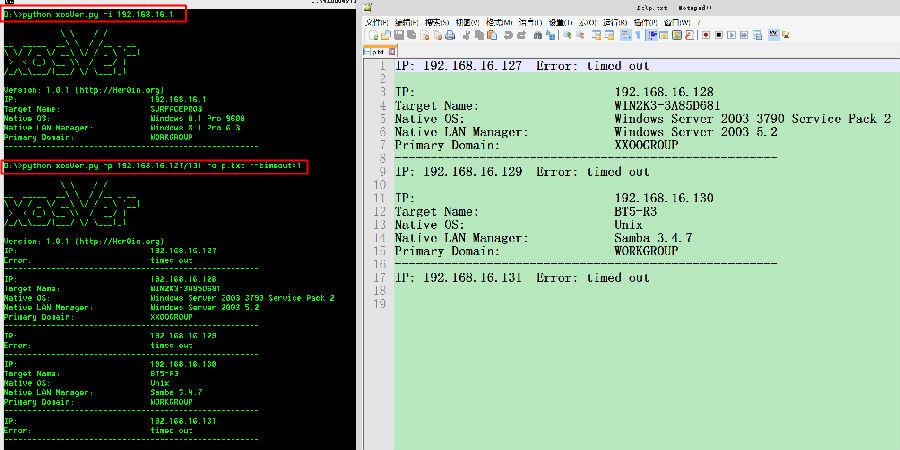Open the question mark help menu

pos(699,21)
